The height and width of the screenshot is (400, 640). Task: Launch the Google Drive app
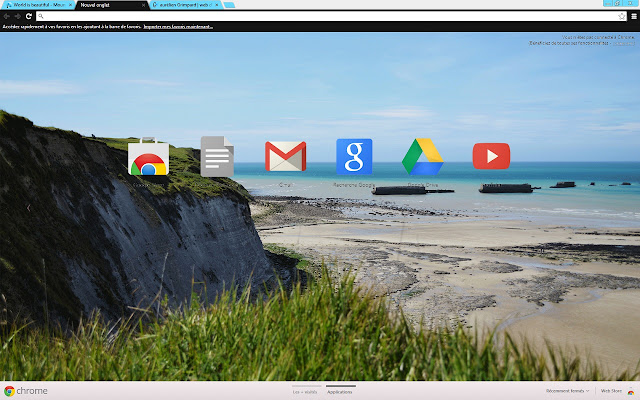422,156
